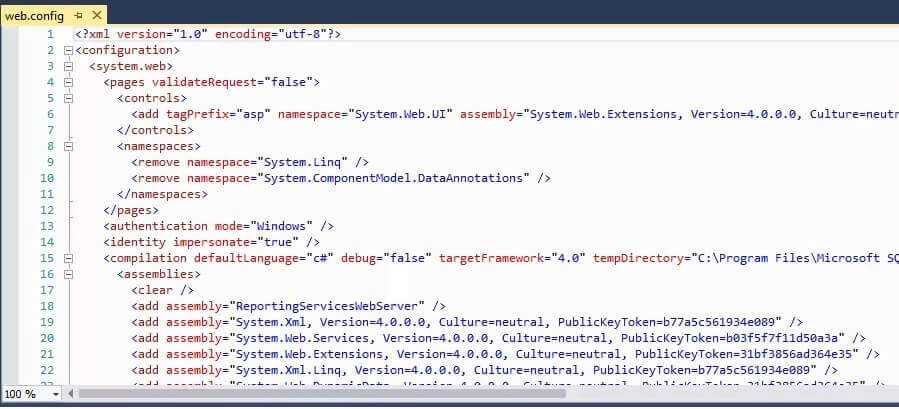The height and width of the screenshot is (409, 899).
Task: Click "ReportingServicesWebServer" assembly on line 18
Action: 327,306
